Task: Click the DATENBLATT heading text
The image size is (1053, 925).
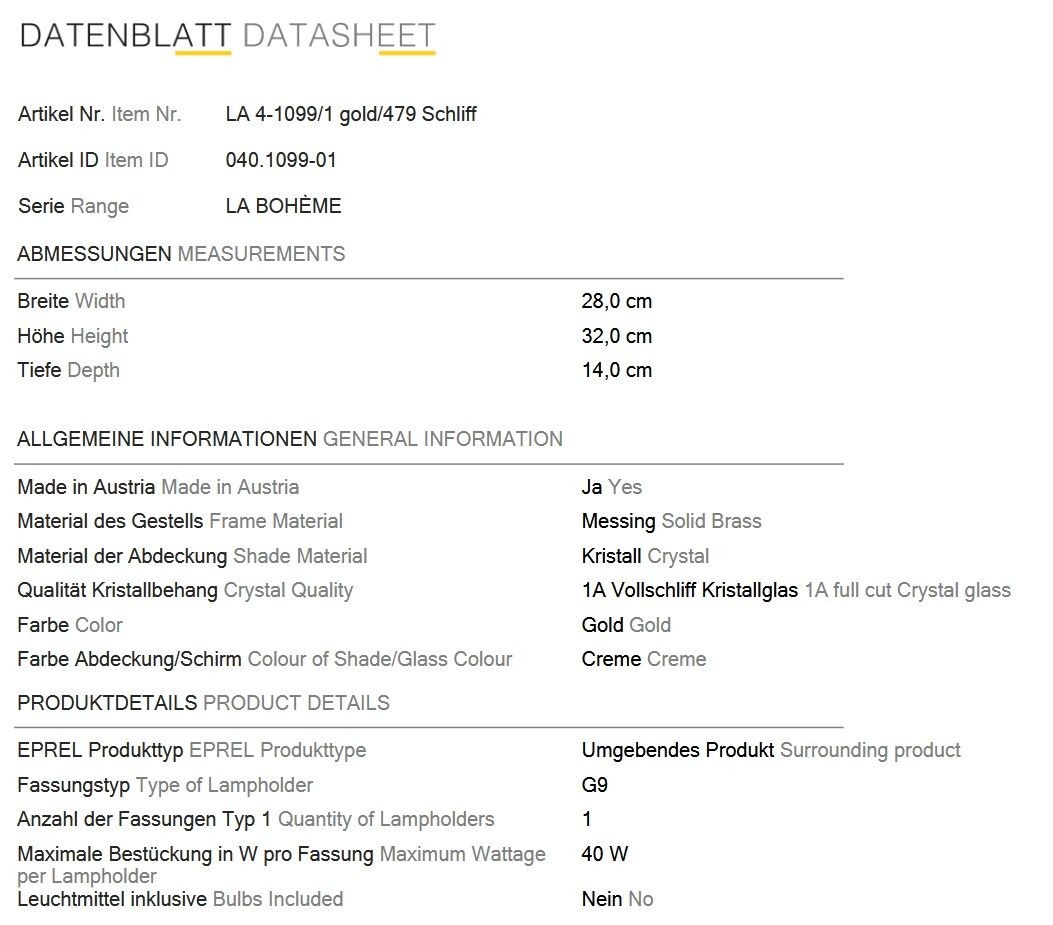Action: pyautogui.click(x=126, y=36)
